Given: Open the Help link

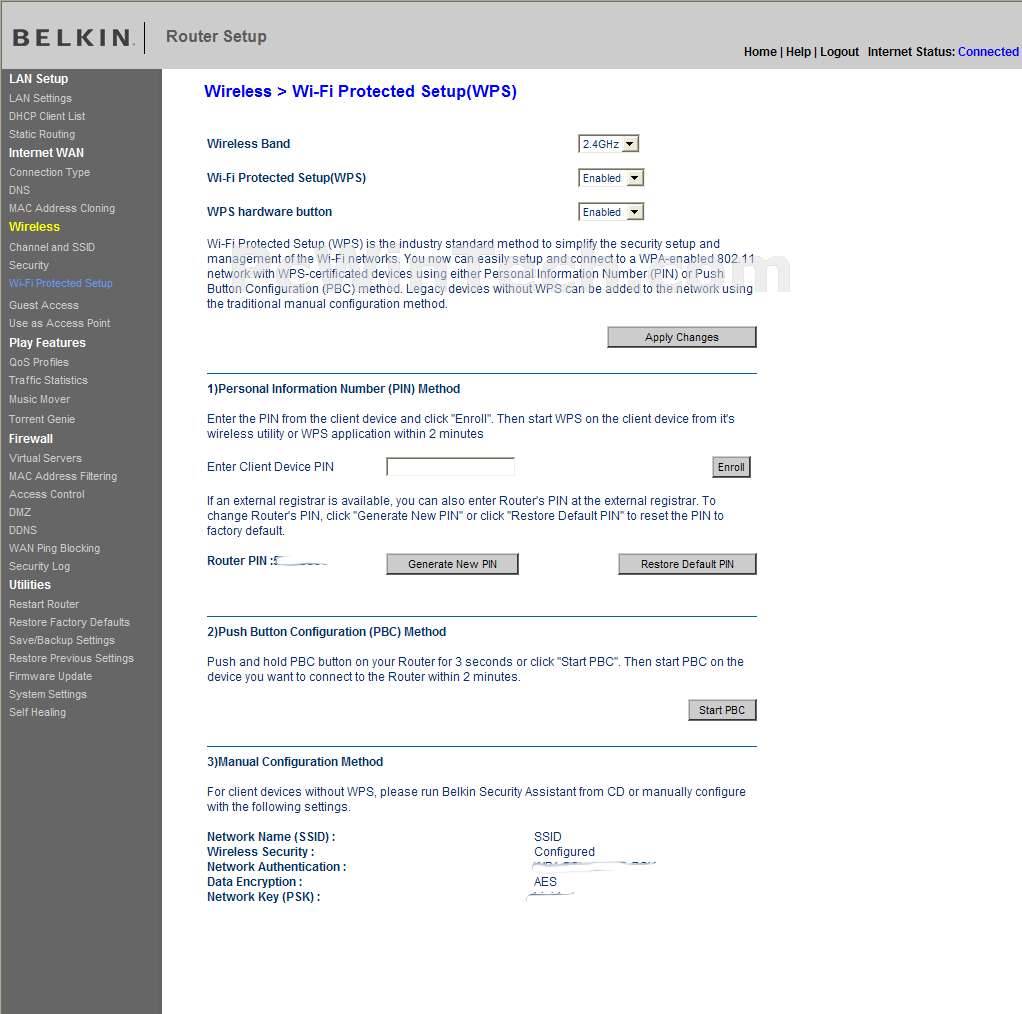Looking at the screenshot, I should 798,51.
